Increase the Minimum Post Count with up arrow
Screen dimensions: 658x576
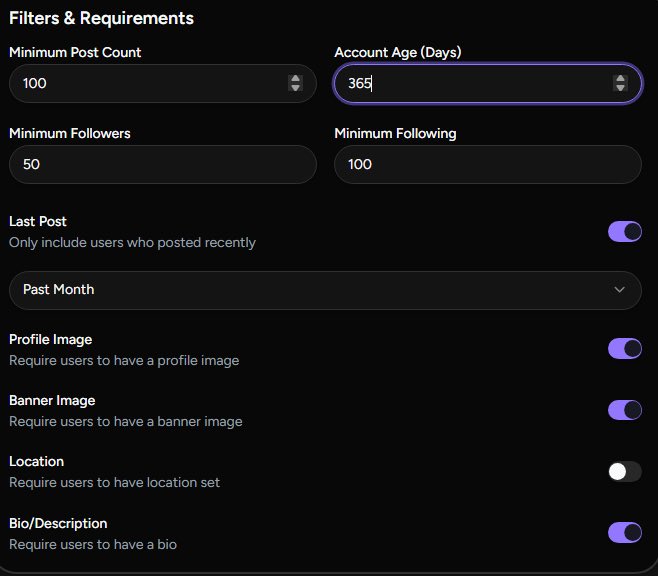coord(295,79)
